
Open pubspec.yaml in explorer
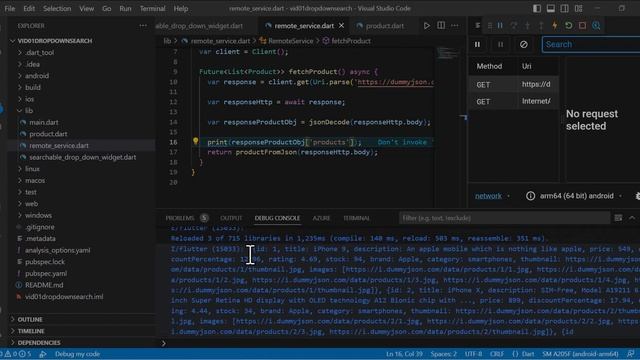coord(46,273)
